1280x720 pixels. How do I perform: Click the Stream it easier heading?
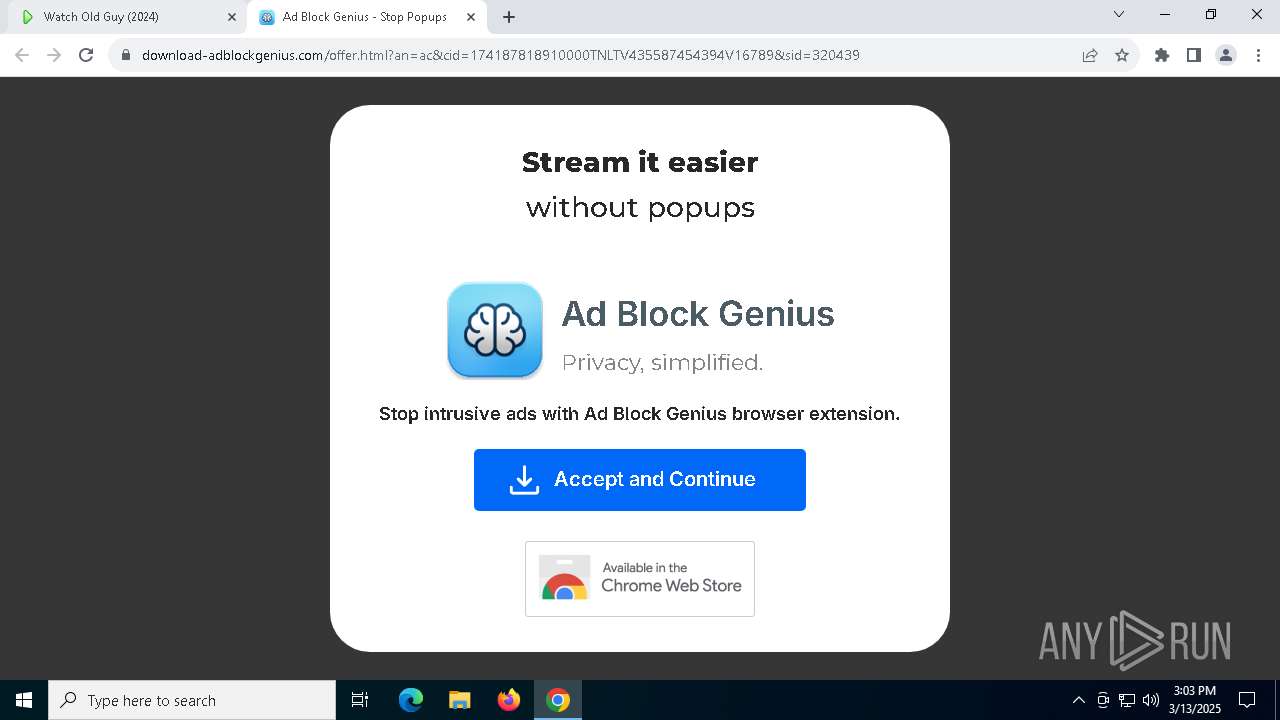click(x=640, y=162)
